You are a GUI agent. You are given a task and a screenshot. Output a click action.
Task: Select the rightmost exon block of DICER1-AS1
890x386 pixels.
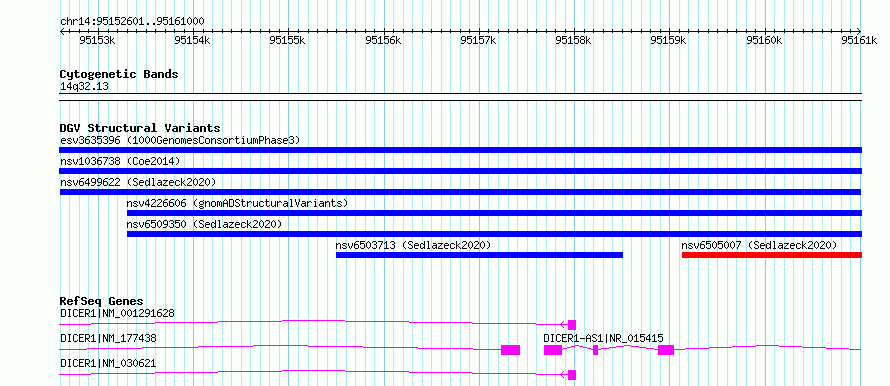pyautogui.click(x=666, y=350)
